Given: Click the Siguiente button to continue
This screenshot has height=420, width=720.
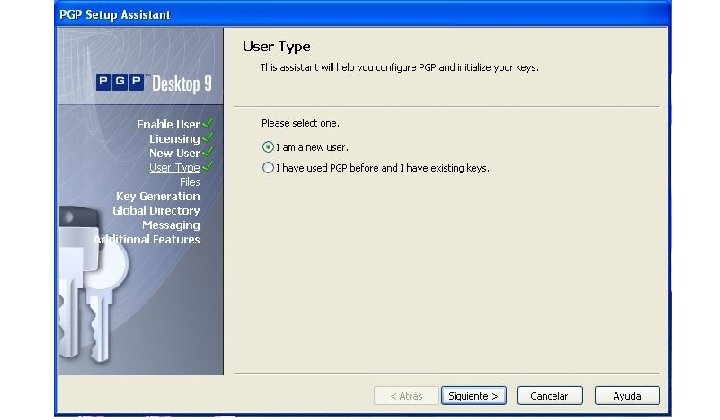Looking at the screenshot, I should coord(473,396).
